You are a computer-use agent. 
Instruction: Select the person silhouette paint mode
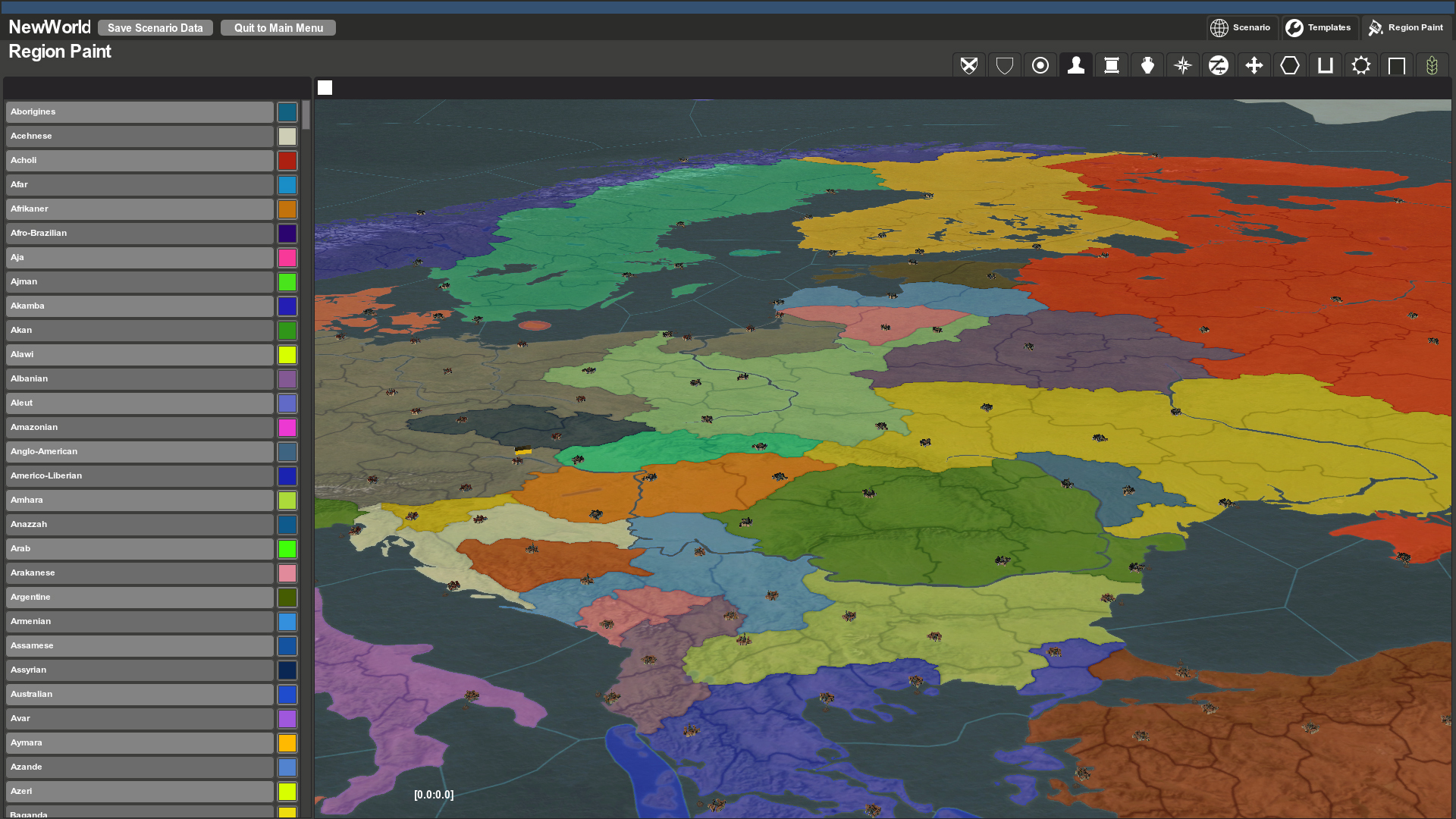click(x=1076, y=66)
